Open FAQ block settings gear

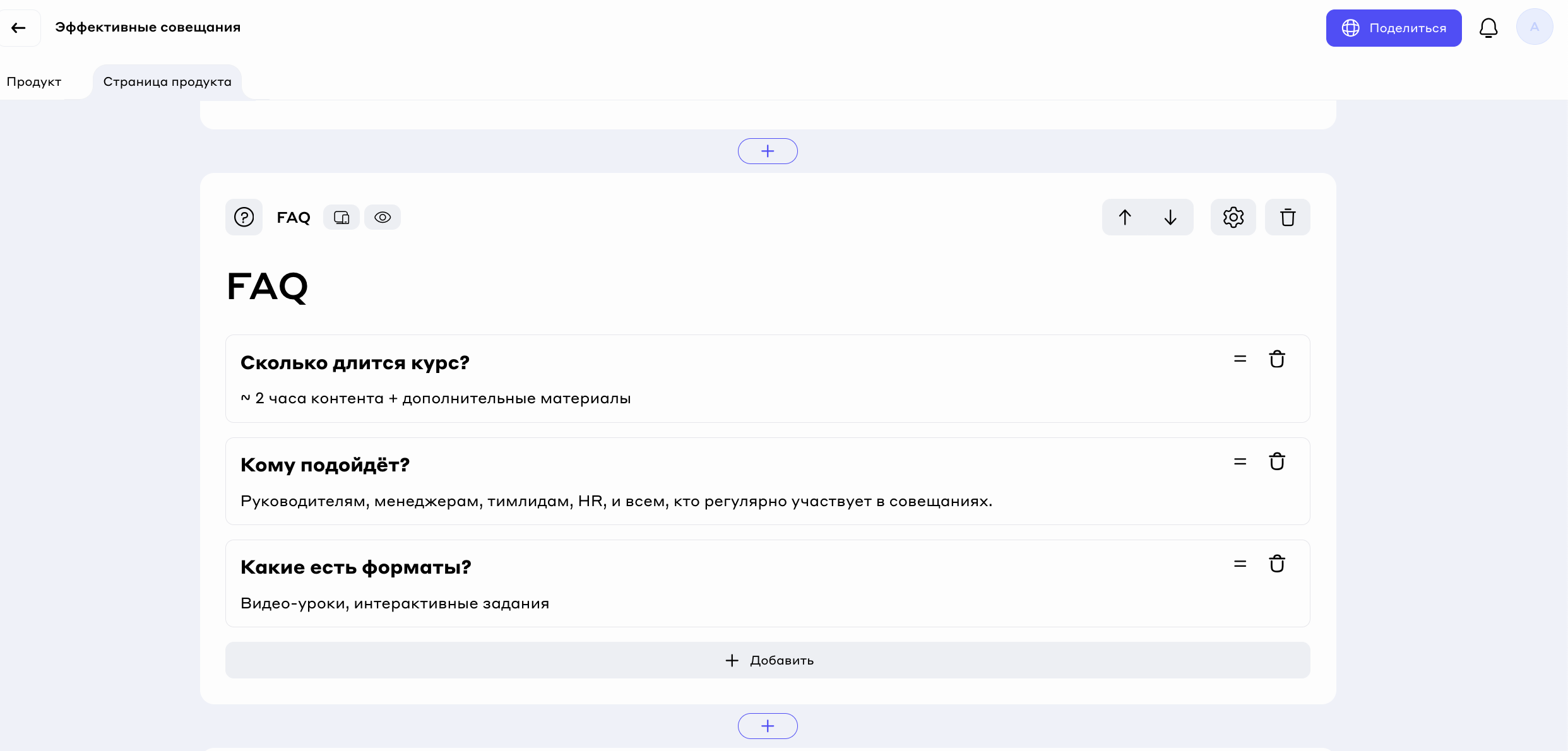click(x=1233, y=217)
